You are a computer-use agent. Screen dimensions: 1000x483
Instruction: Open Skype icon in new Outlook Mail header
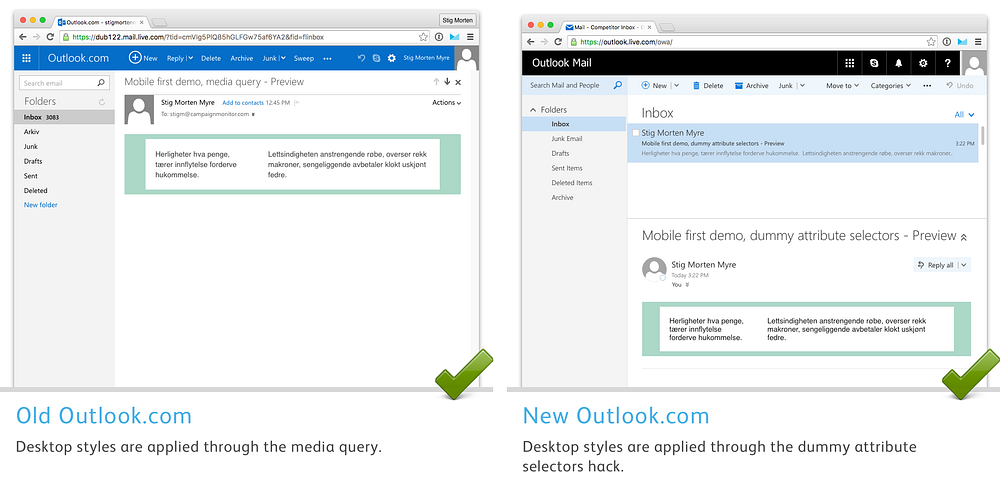(874, 63)
